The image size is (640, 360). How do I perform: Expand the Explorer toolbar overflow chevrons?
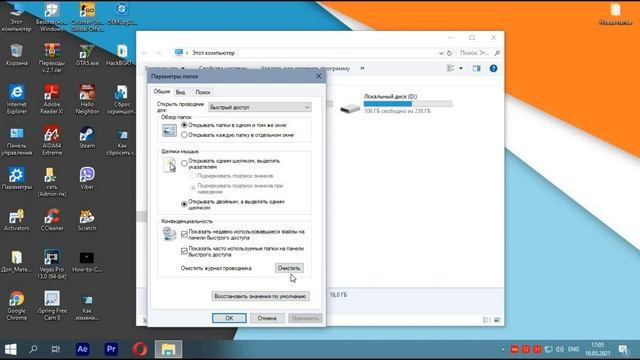coord(362,69)
